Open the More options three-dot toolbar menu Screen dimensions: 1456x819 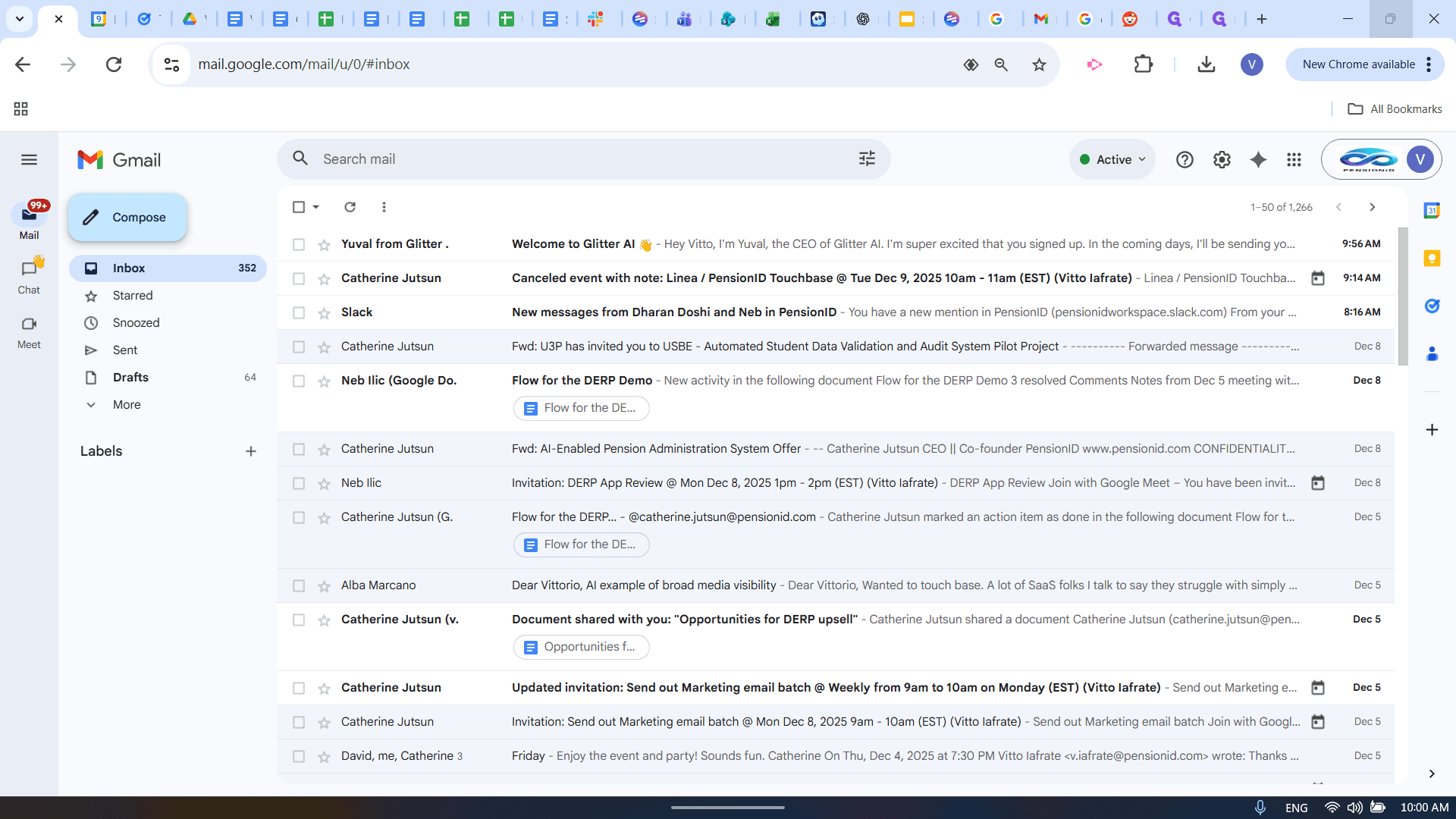pos(384,207)
